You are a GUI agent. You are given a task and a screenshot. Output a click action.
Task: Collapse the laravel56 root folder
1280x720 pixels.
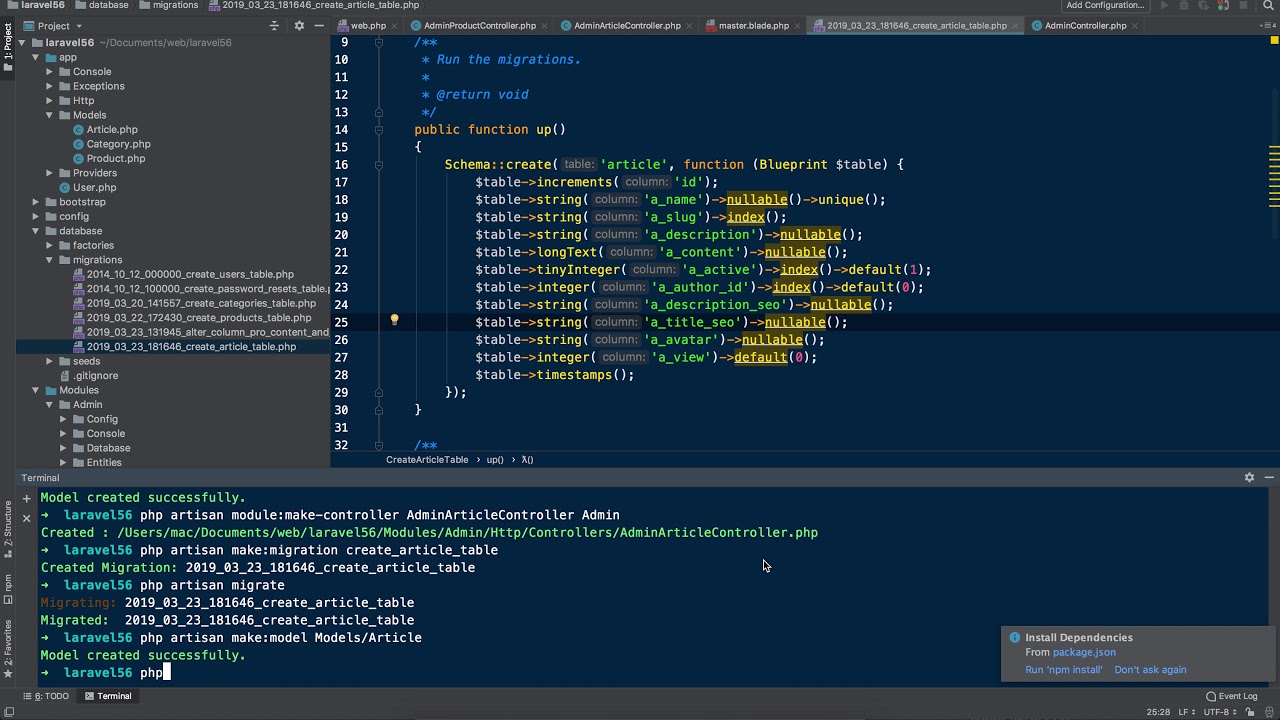pyautogui.click(x=23, y=43)
